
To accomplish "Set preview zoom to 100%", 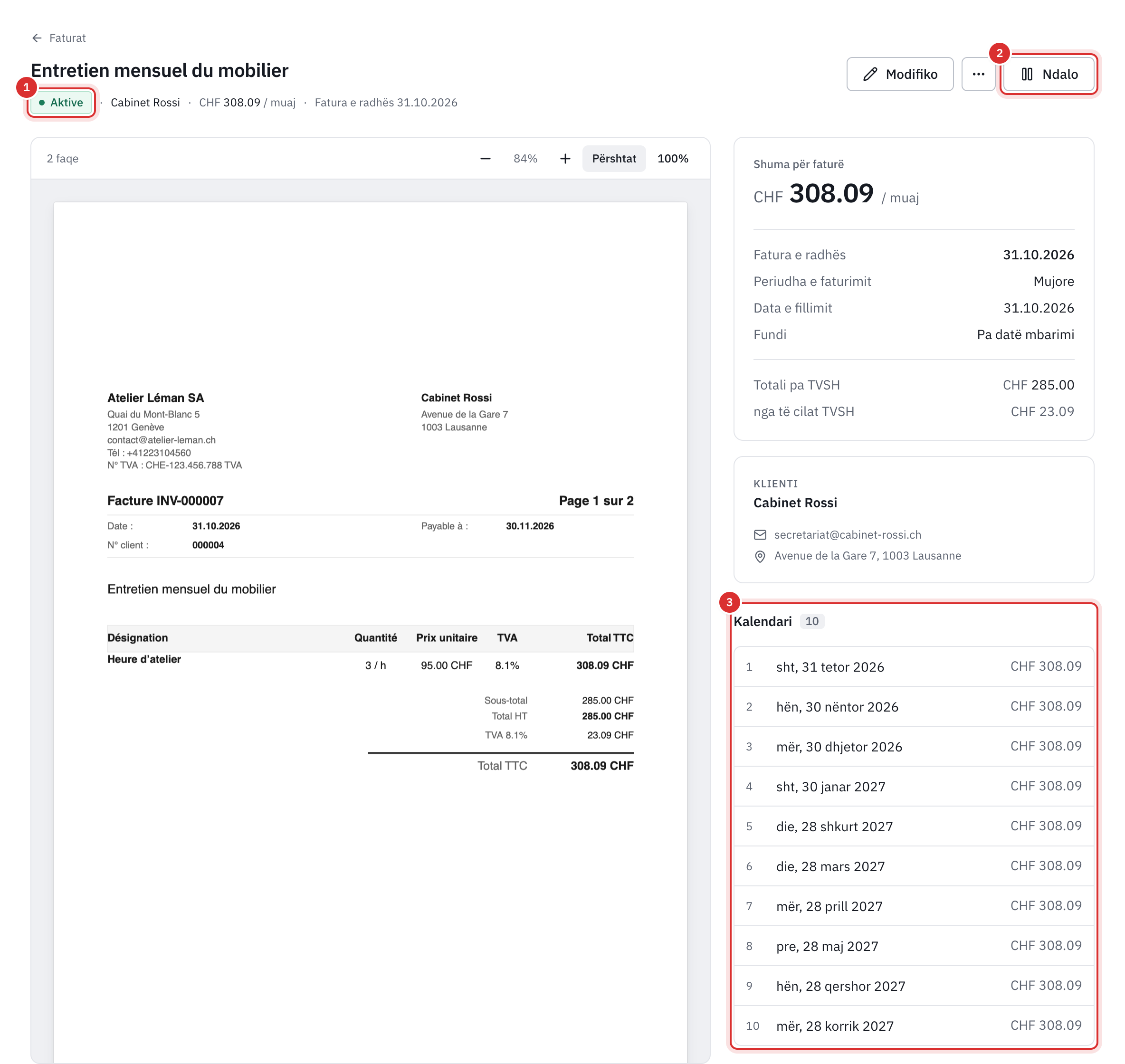I will point(672,159).
